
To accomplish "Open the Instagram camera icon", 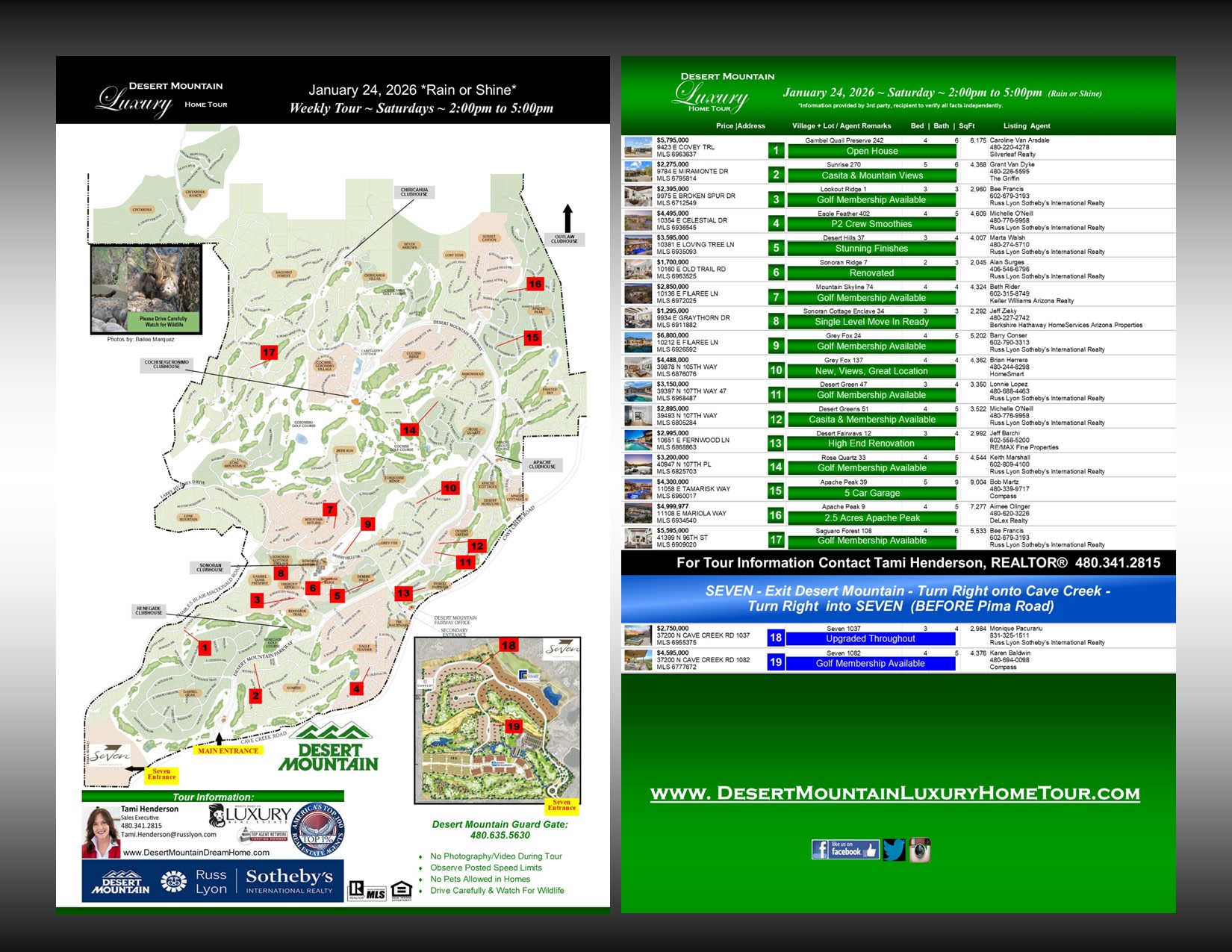I will pos(919,850).
